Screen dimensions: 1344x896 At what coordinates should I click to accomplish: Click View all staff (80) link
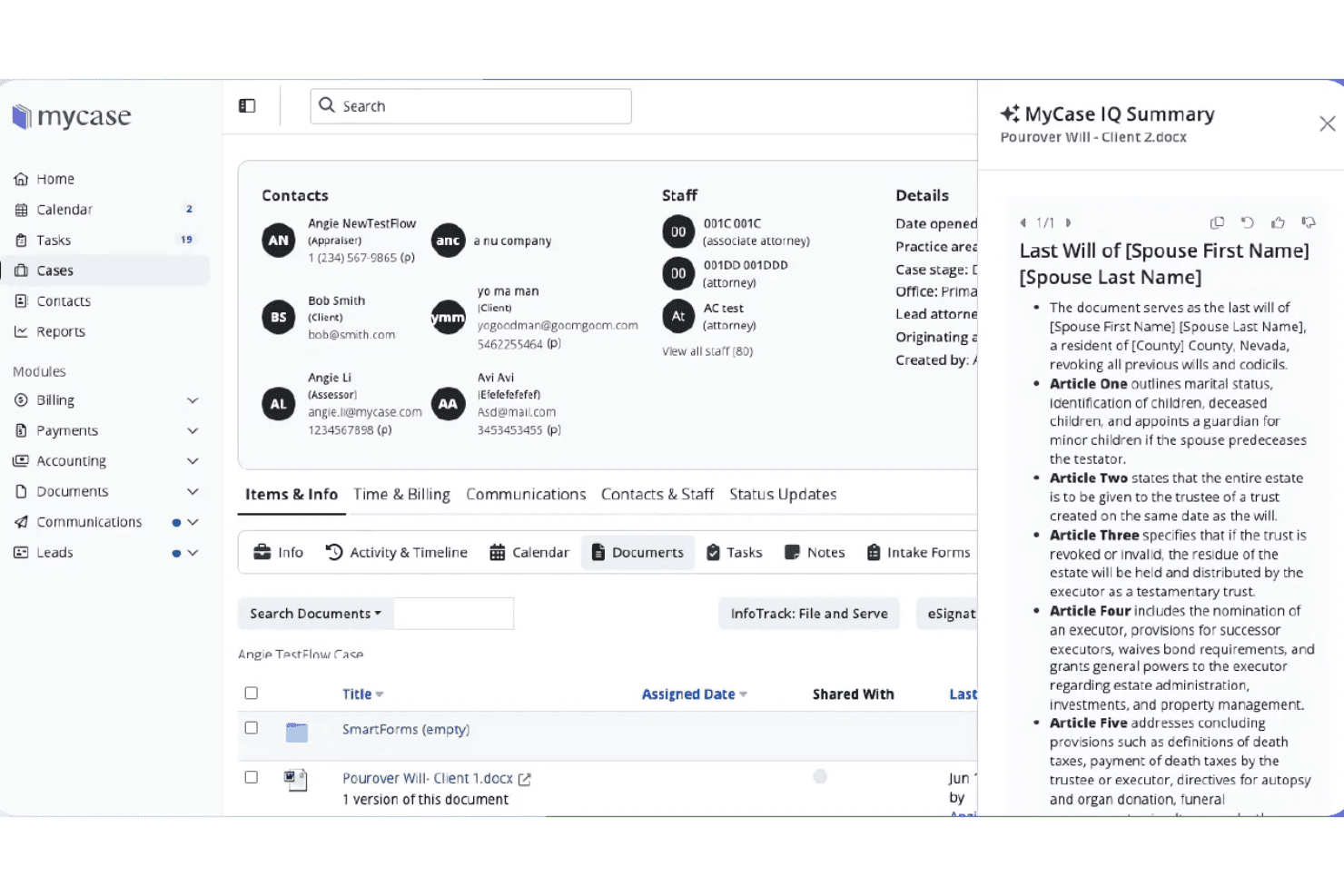coord(707,351)
